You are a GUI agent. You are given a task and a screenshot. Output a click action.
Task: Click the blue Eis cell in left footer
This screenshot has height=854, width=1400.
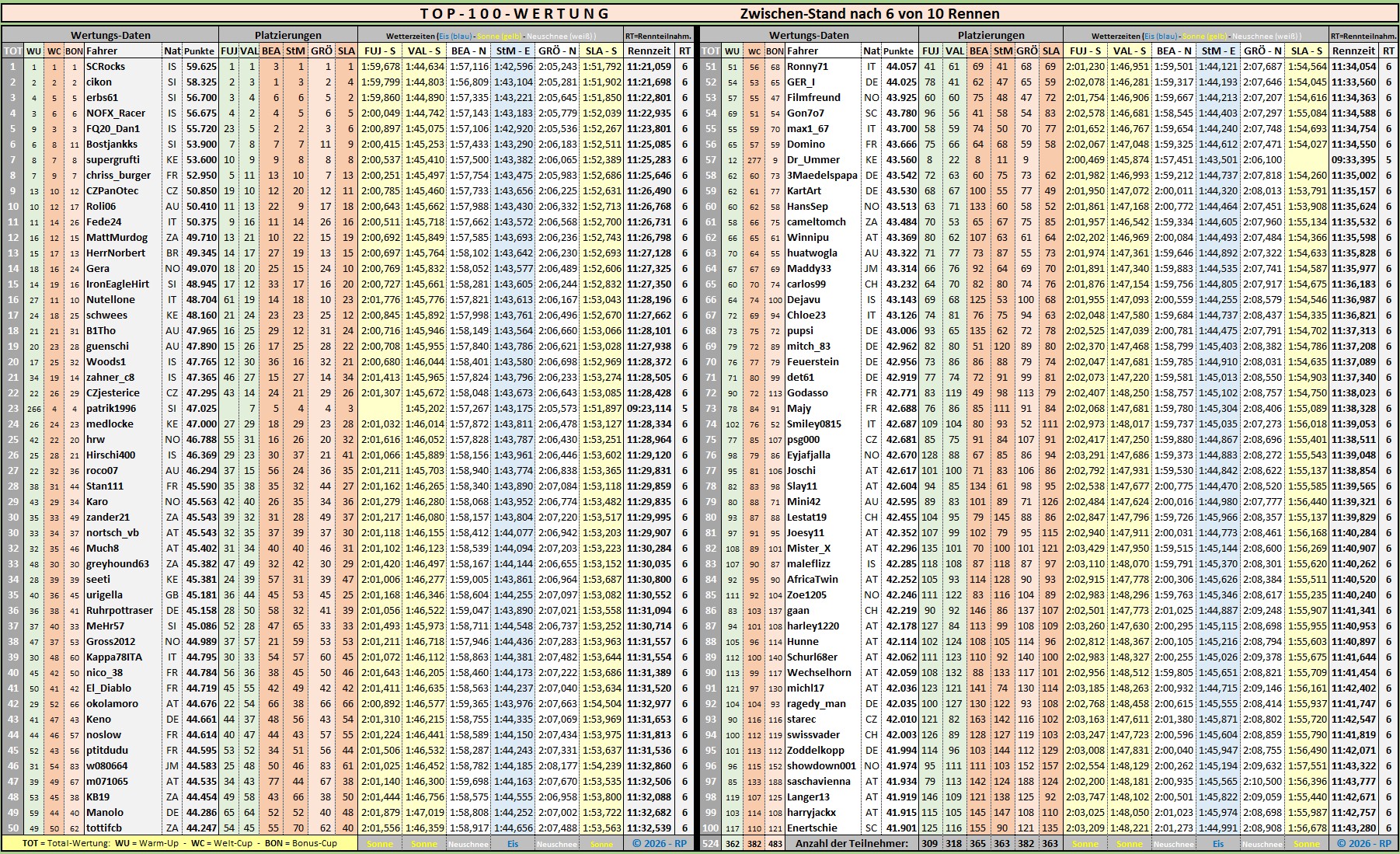click(x=512, y=844)
